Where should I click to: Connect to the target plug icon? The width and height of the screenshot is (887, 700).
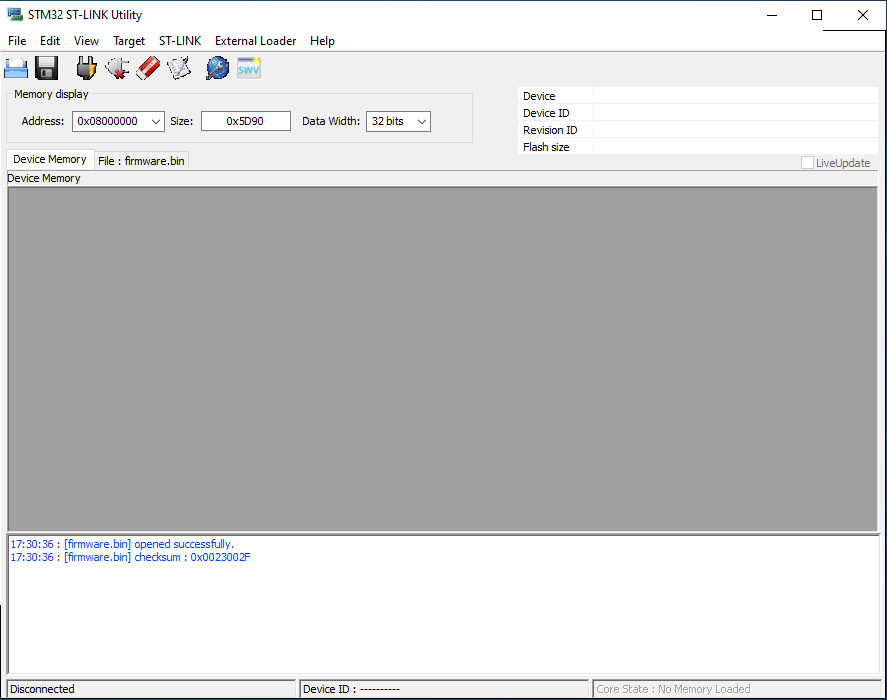tap(87, 68)
